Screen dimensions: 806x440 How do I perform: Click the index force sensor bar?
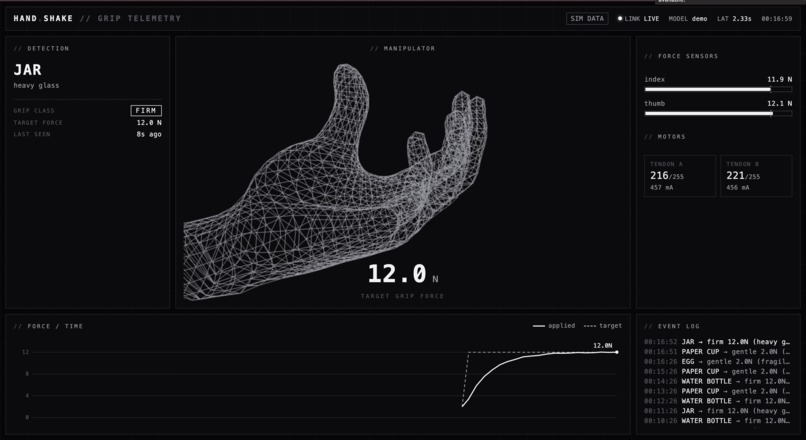(718, 89)
